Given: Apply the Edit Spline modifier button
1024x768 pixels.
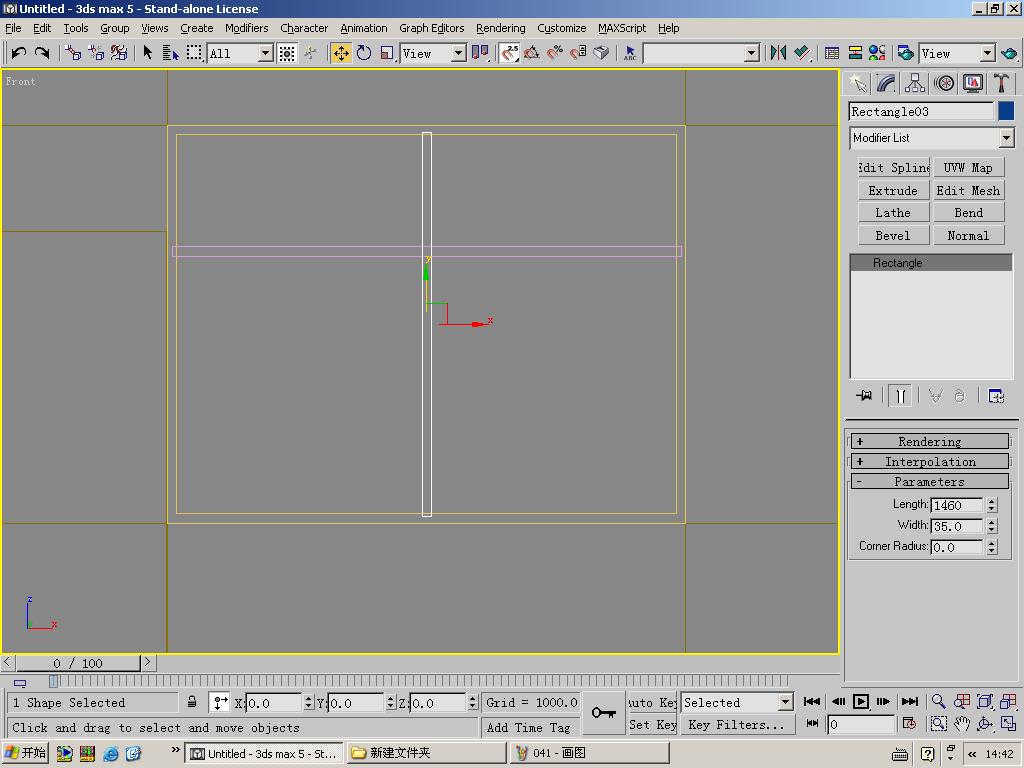Looking at the screenshot, I should [x=893, y=168].
